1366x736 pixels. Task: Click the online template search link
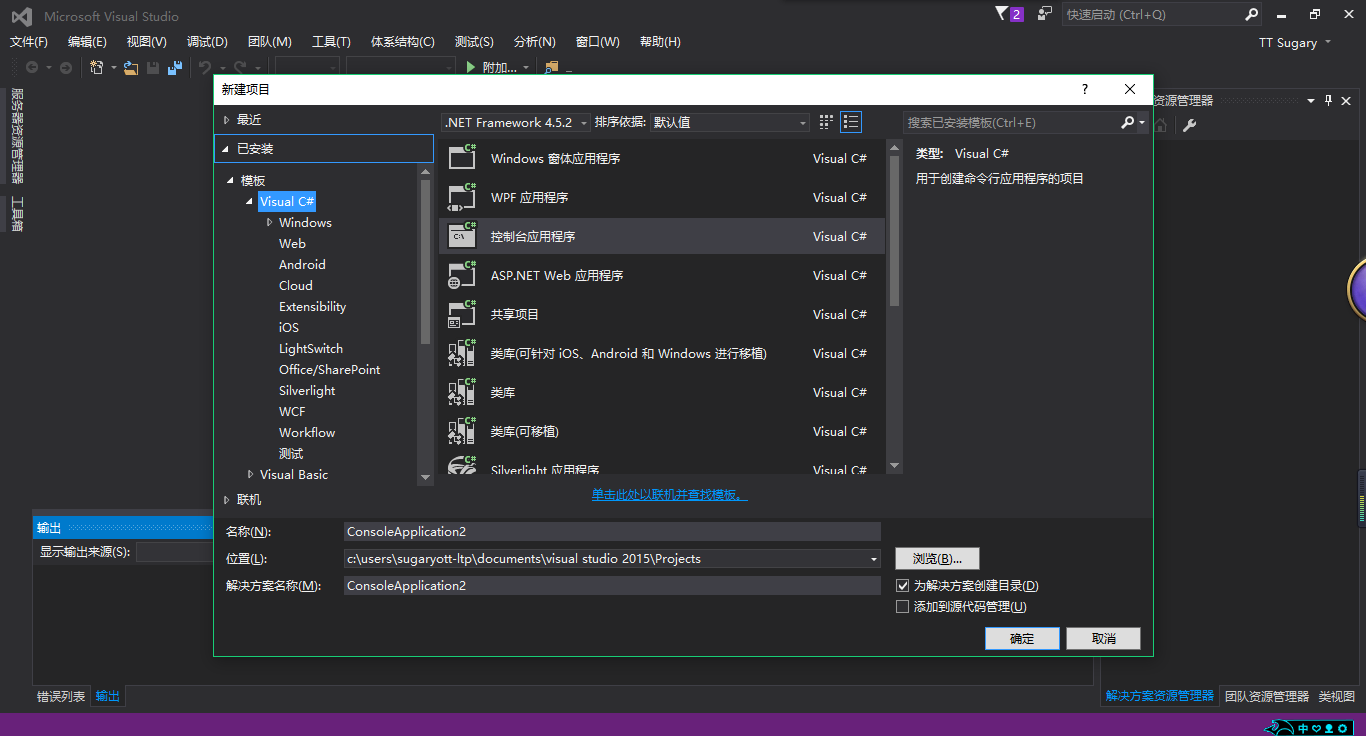[669, 495]
